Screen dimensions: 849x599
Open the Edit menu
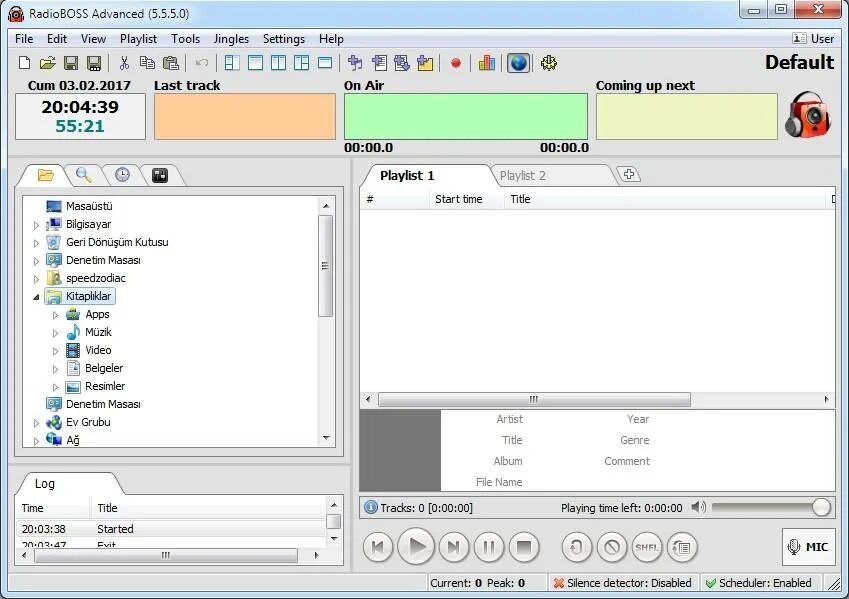[57, 39]
